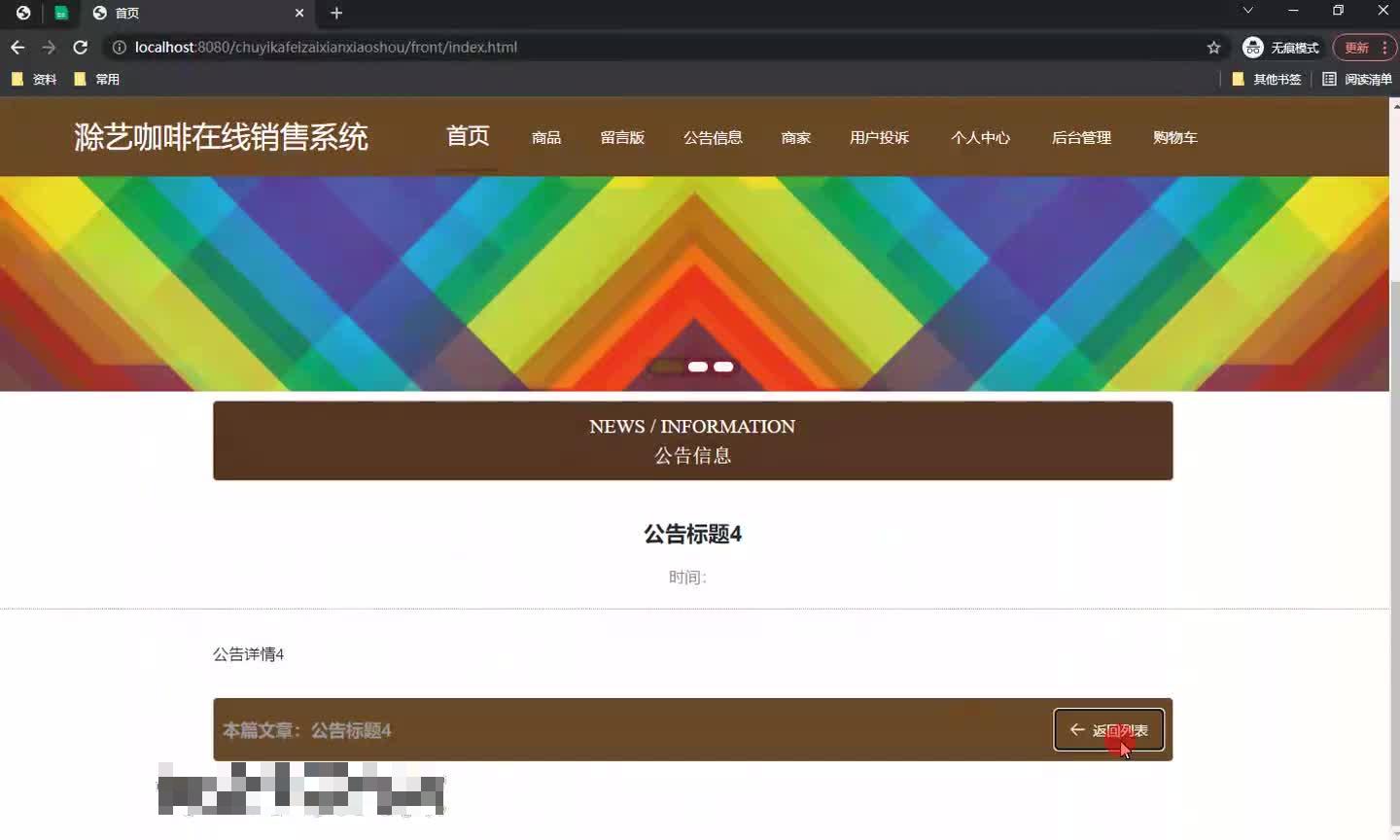Open the browser menu via three-dot icon
The height and width of the screenshot is (840, 1400).
(1384, 47)
